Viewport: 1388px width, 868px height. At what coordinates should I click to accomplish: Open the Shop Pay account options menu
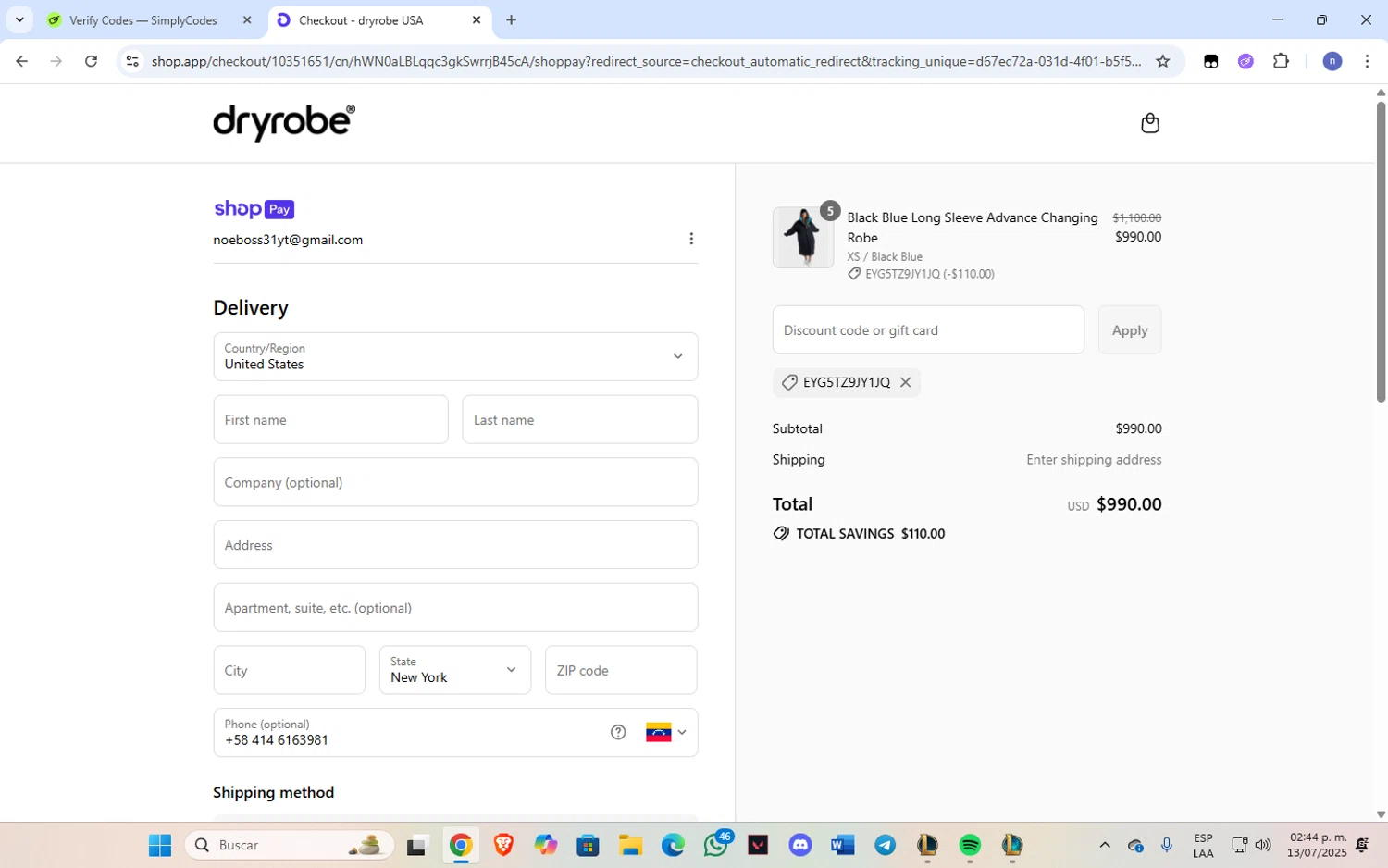point(691,239)
